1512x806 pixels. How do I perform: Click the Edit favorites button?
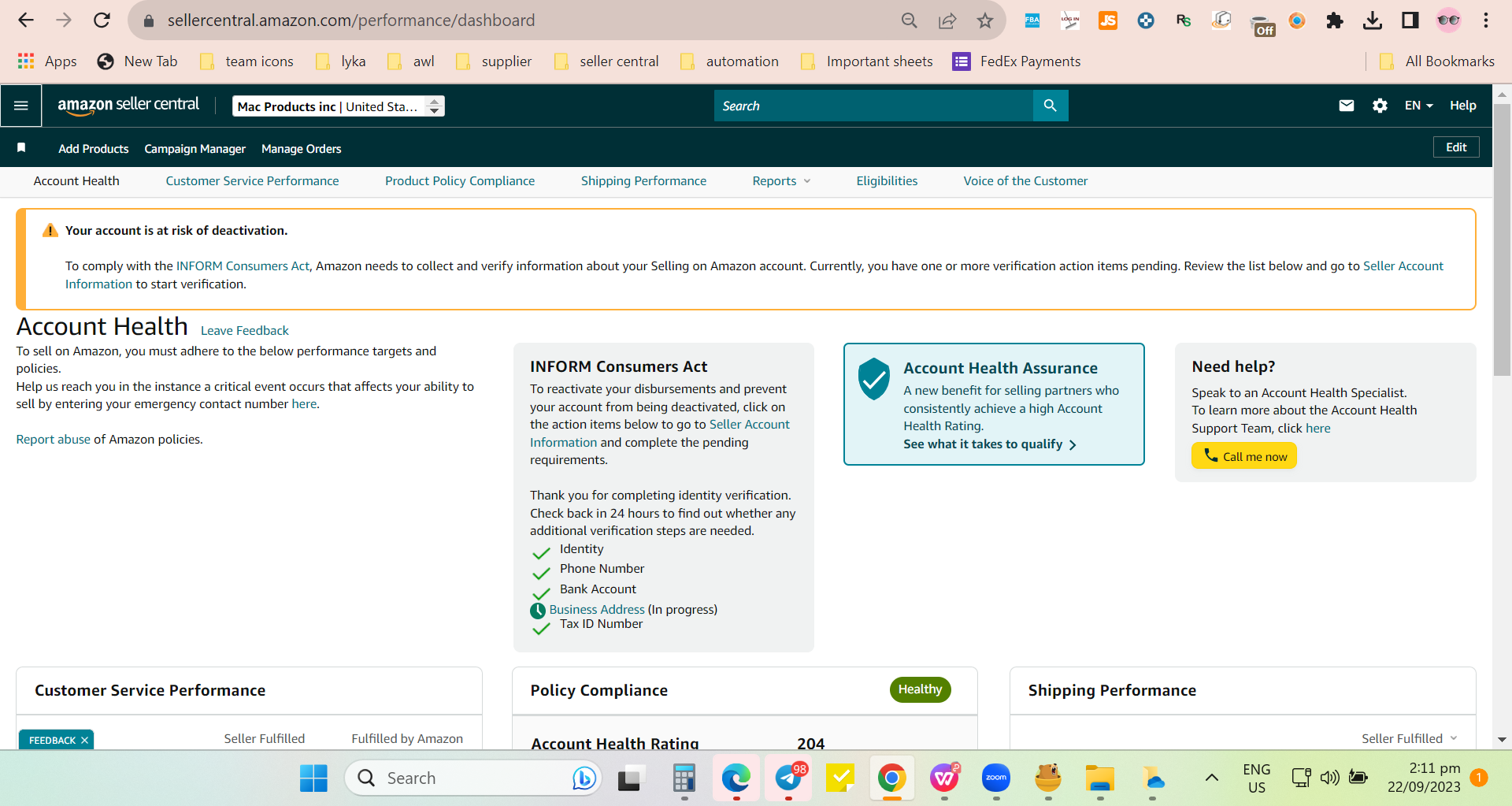coord(1456,147)
